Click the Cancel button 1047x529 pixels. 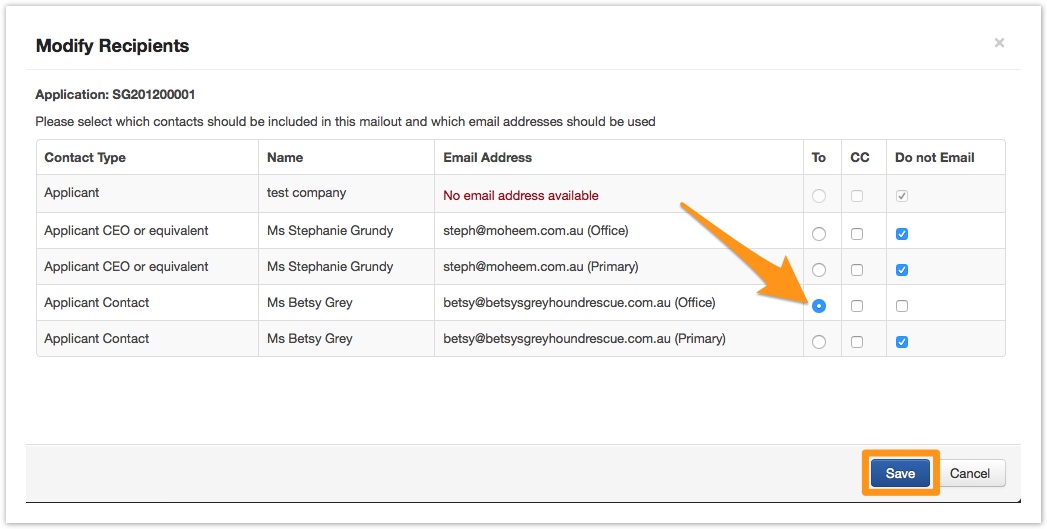[x=969, y=474]
